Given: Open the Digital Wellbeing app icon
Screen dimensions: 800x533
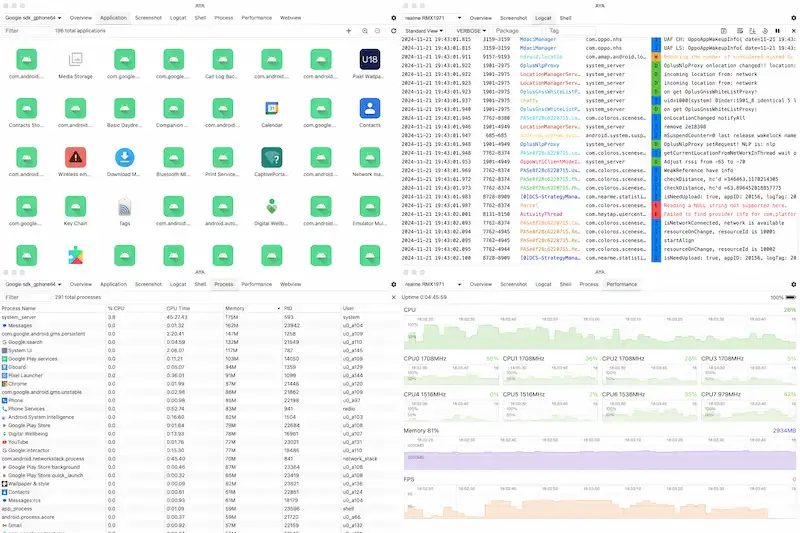Looking at the screenshot, I should click(272, 207).
